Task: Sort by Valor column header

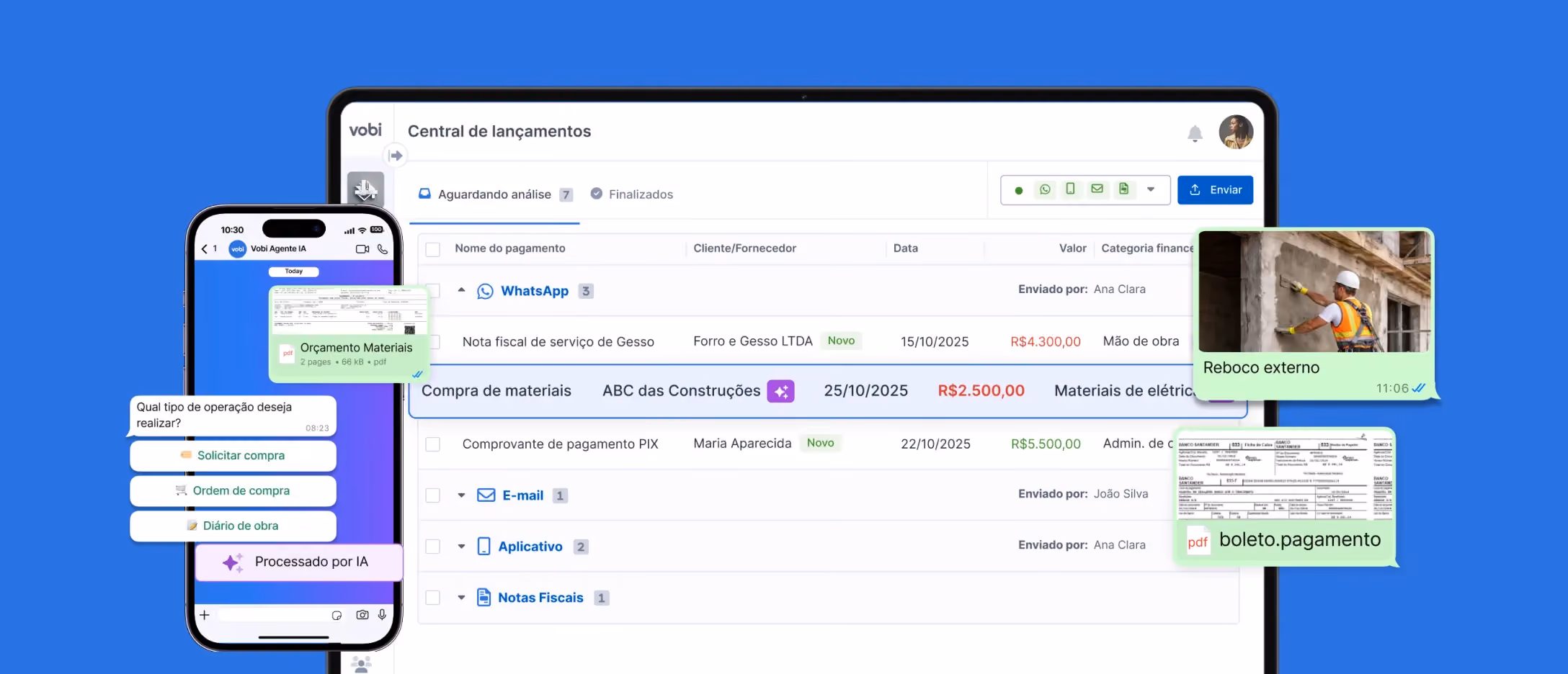Action: (x=1072, y=248)
